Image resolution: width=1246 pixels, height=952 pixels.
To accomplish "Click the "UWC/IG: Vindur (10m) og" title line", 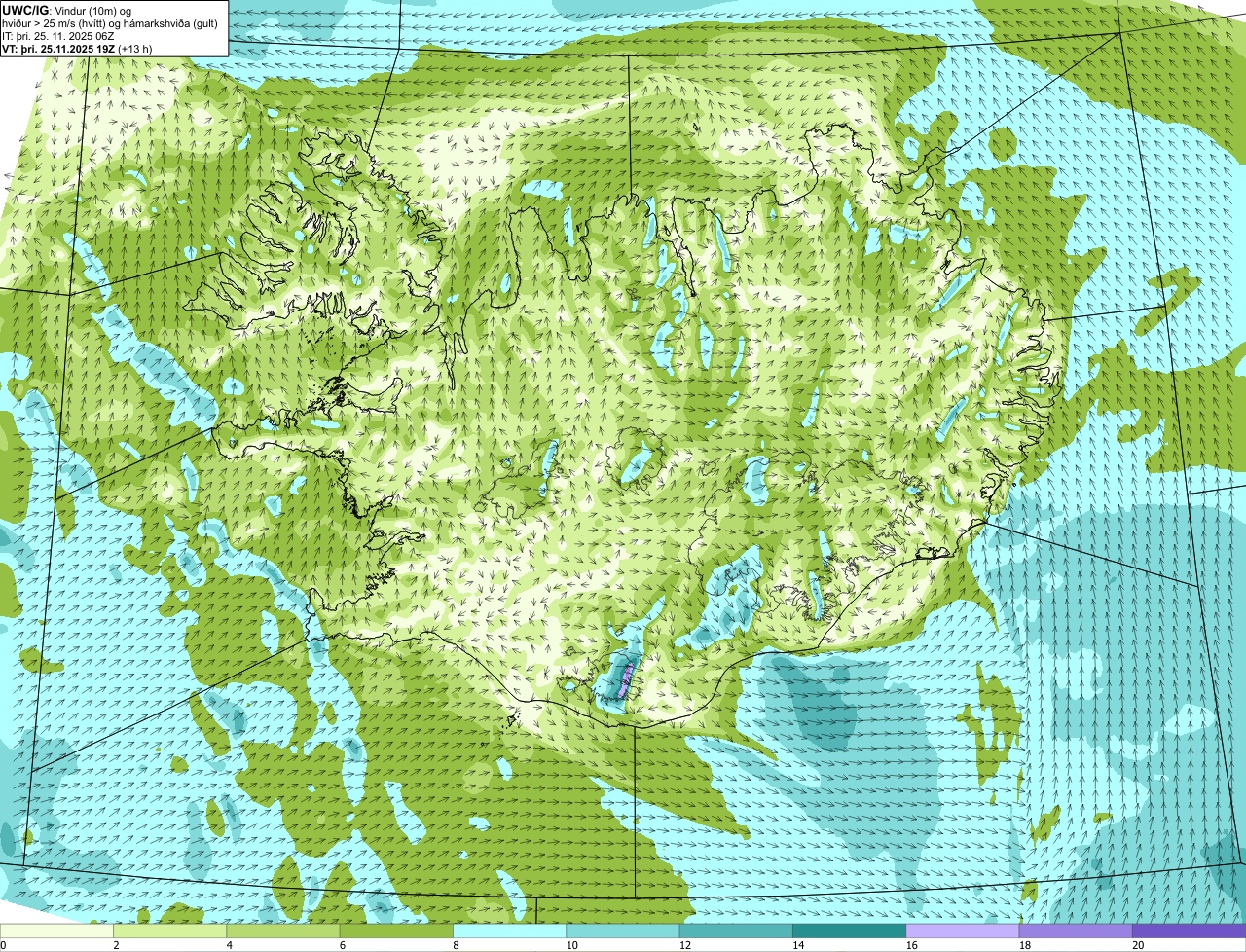I will (67, 10).
